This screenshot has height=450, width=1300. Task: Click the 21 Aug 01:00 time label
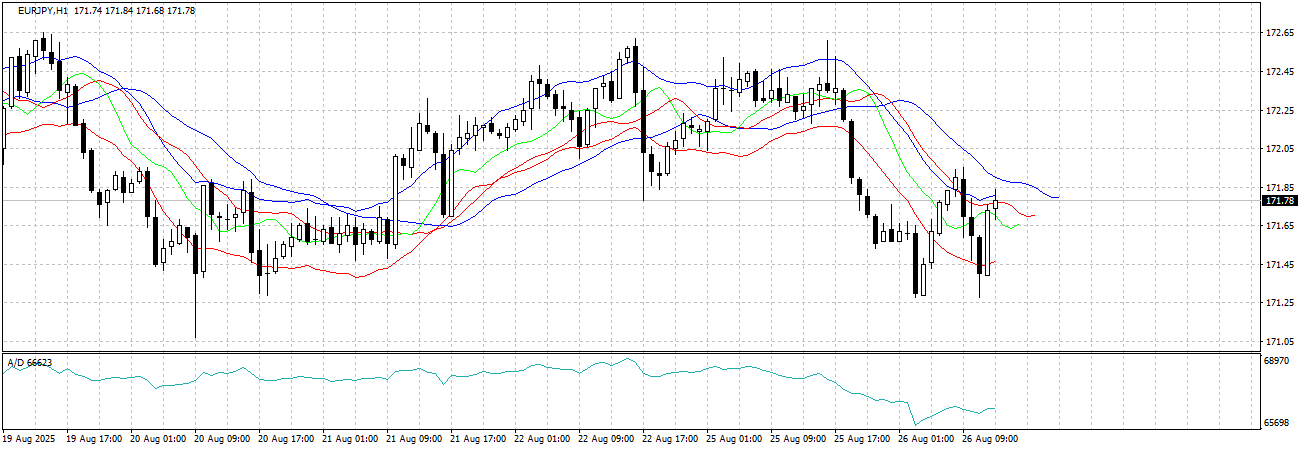[x=351, y=439]
